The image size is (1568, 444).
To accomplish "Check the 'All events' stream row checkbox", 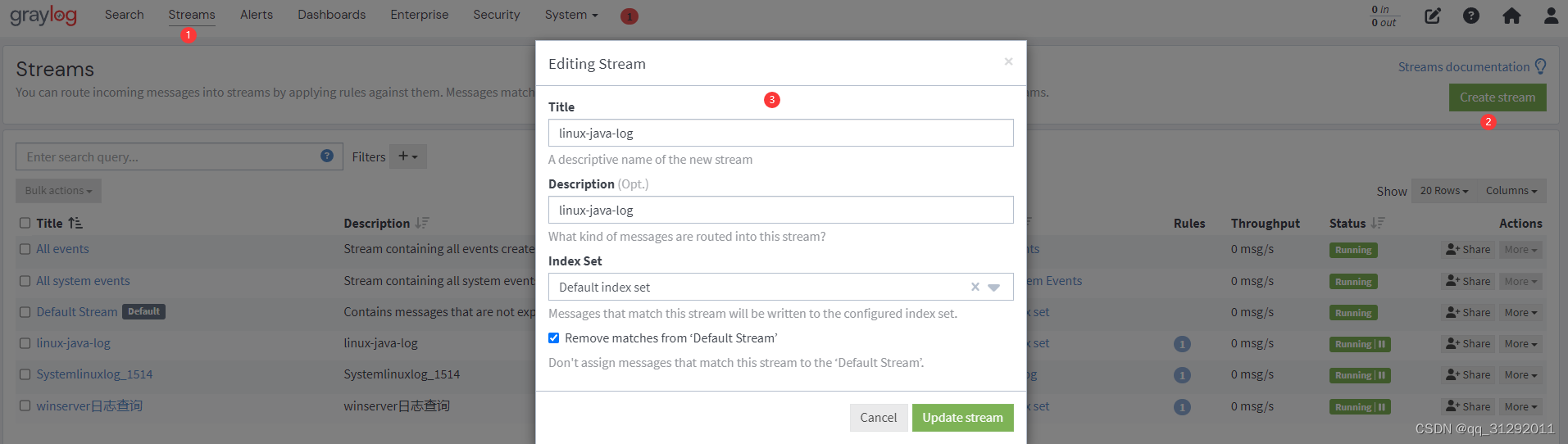I will click(25, 249).
